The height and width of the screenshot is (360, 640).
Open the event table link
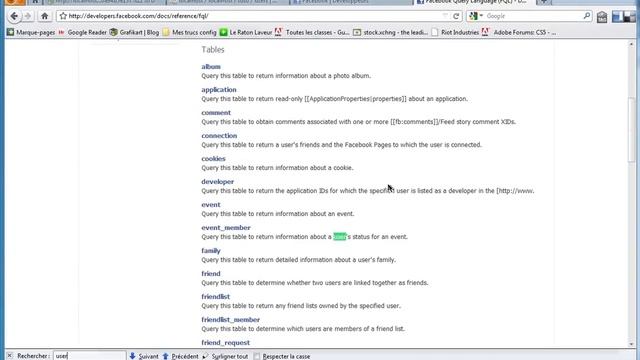211,204
